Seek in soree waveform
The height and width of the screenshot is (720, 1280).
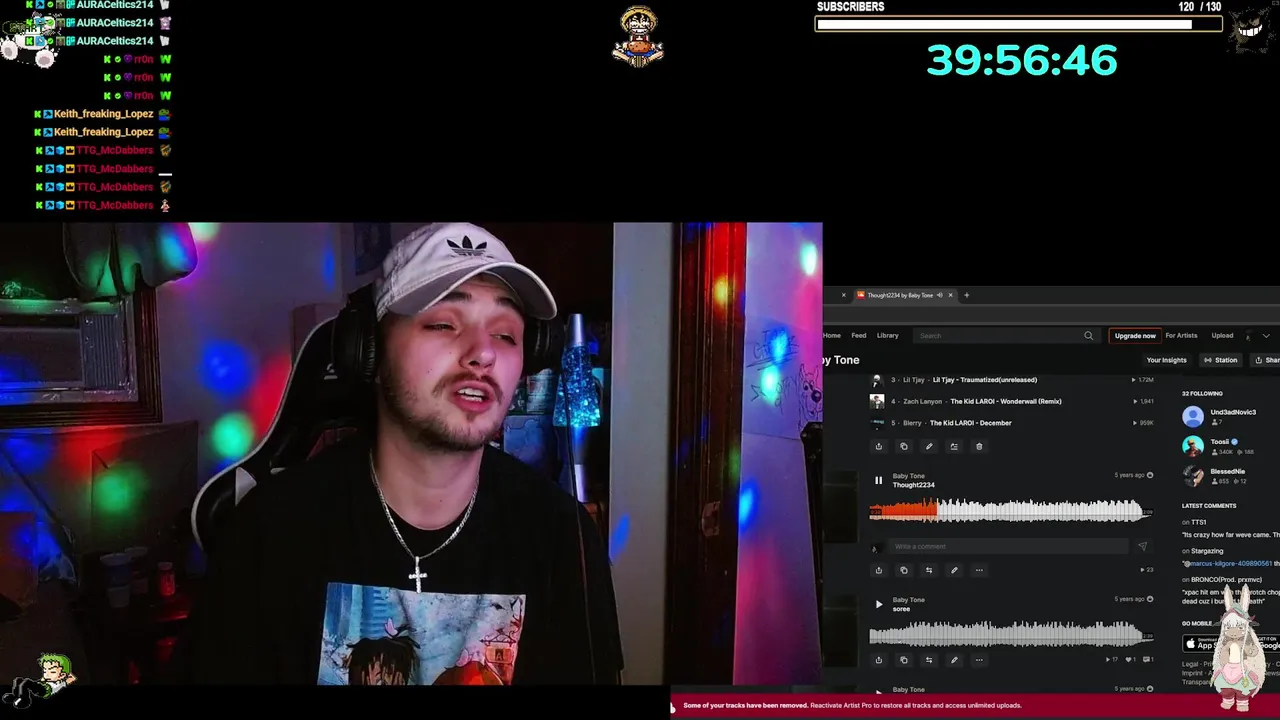pos(1010,634)
